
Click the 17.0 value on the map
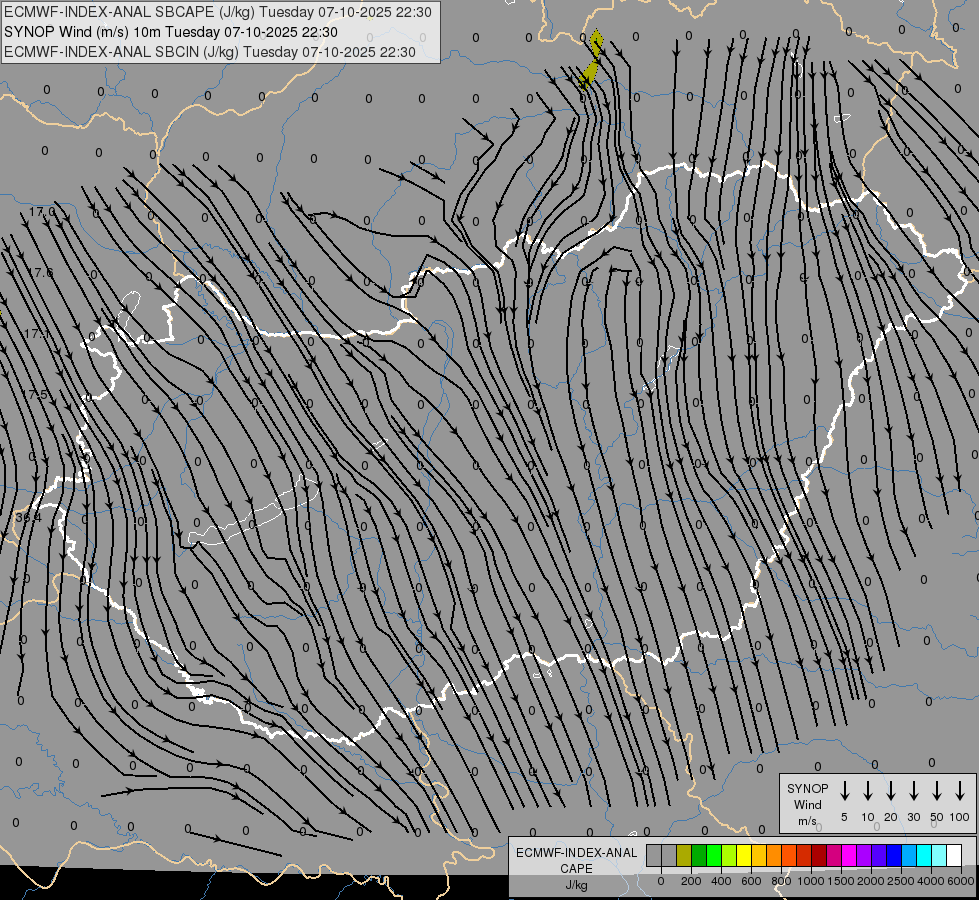(x=42, y=213)
